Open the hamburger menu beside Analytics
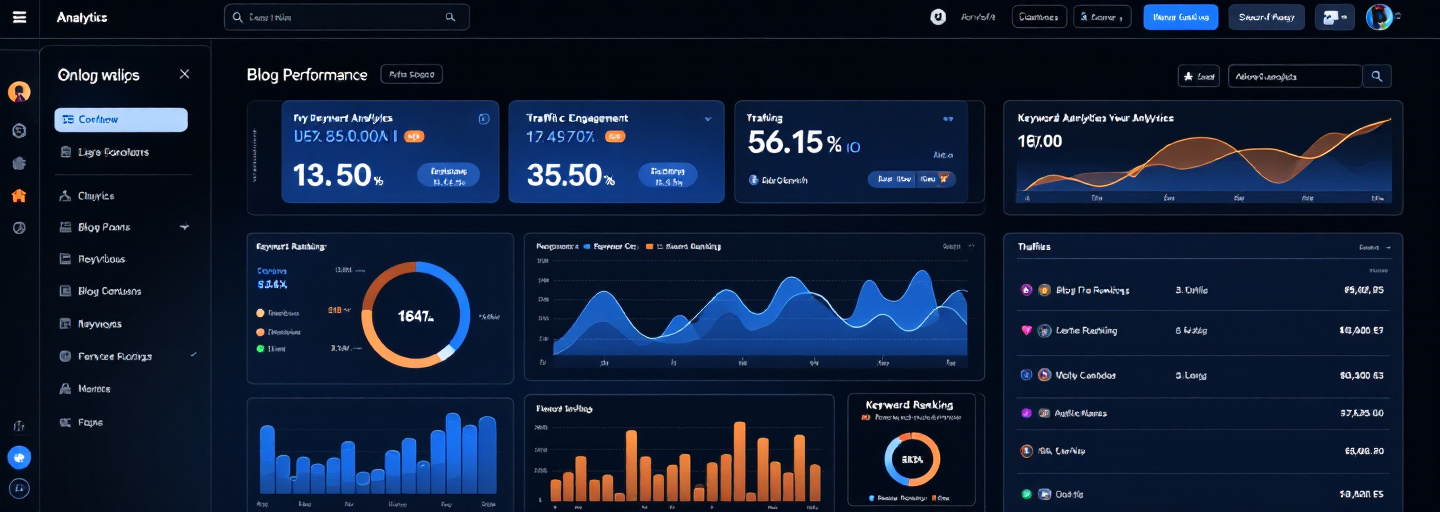1440x512 pixels. click(19, 17)
